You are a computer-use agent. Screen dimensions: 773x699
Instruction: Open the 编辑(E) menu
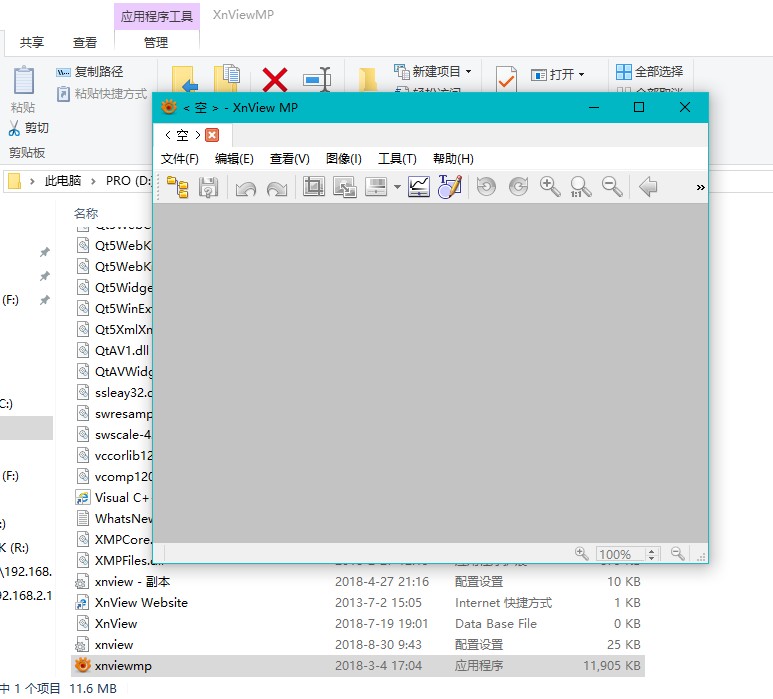234,159
